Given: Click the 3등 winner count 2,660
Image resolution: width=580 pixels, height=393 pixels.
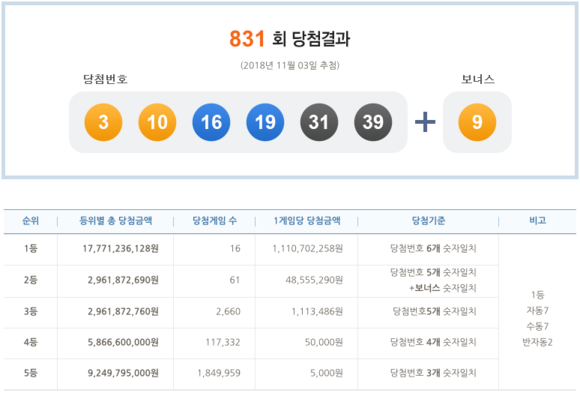Looking at the screenshot, I should pyautogui.click(x=228, y=311).
